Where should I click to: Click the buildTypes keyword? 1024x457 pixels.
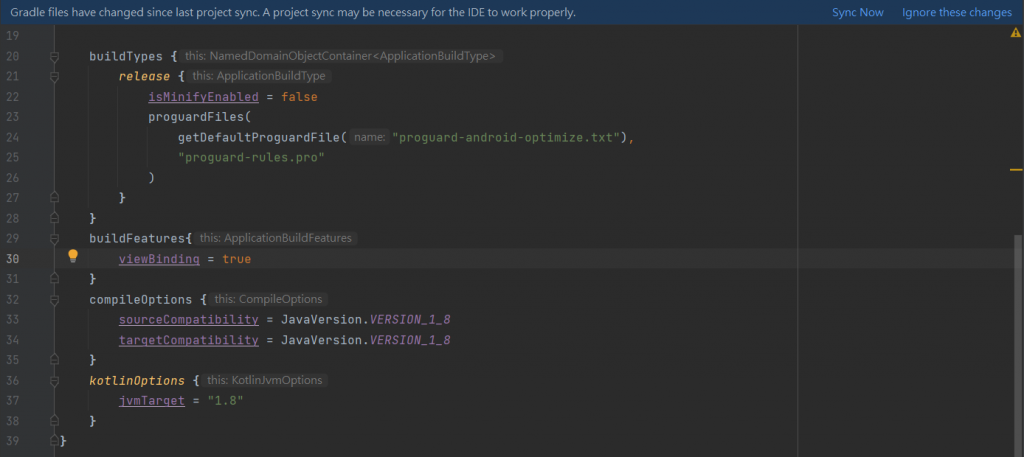pyautogui.click(x=125, y=56)
